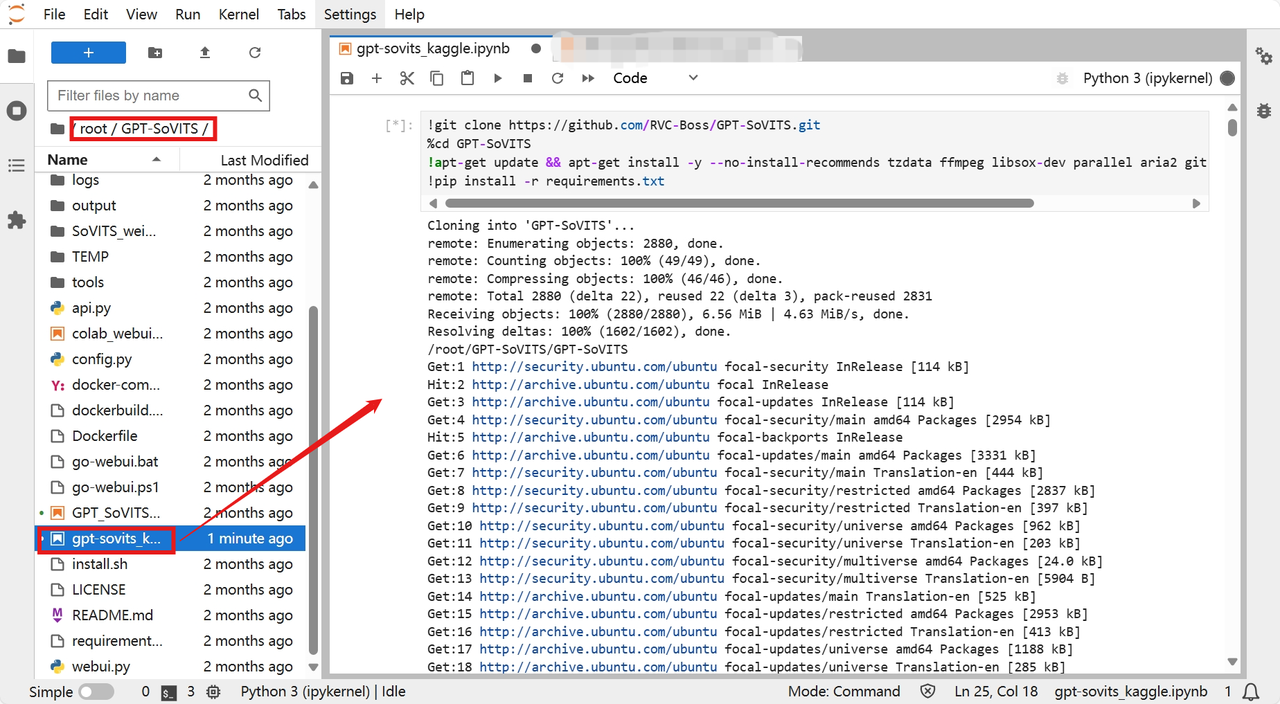Toggle the Simple interface mode switch
The height and width of the screenshot is (704, 1280).
96,692
